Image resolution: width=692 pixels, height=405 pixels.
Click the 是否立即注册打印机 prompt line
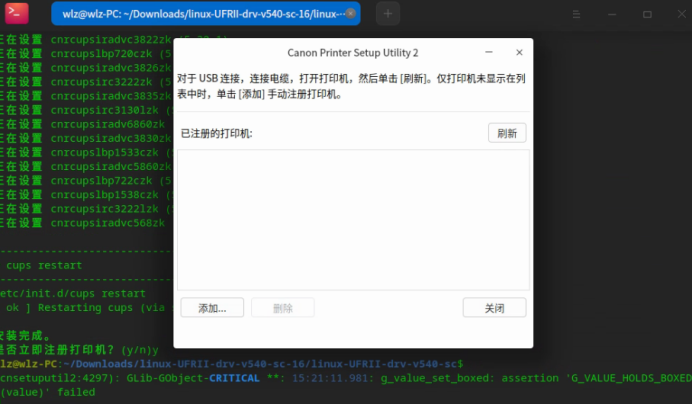coord(79,350)
